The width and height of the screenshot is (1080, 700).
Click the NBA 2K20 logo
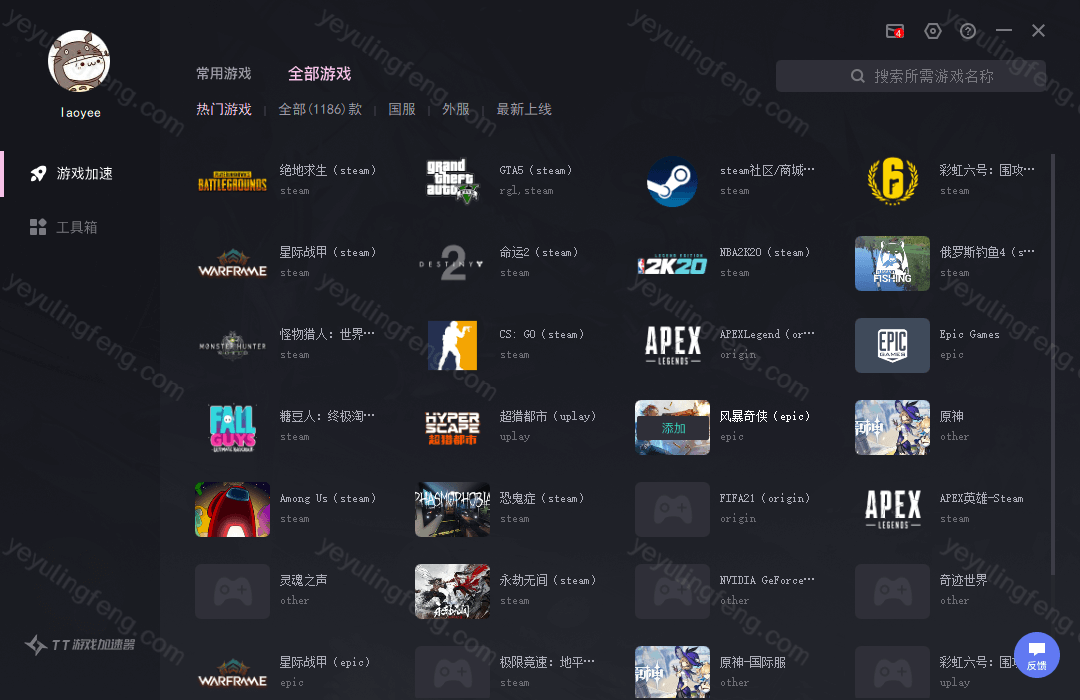click(672, 264)
